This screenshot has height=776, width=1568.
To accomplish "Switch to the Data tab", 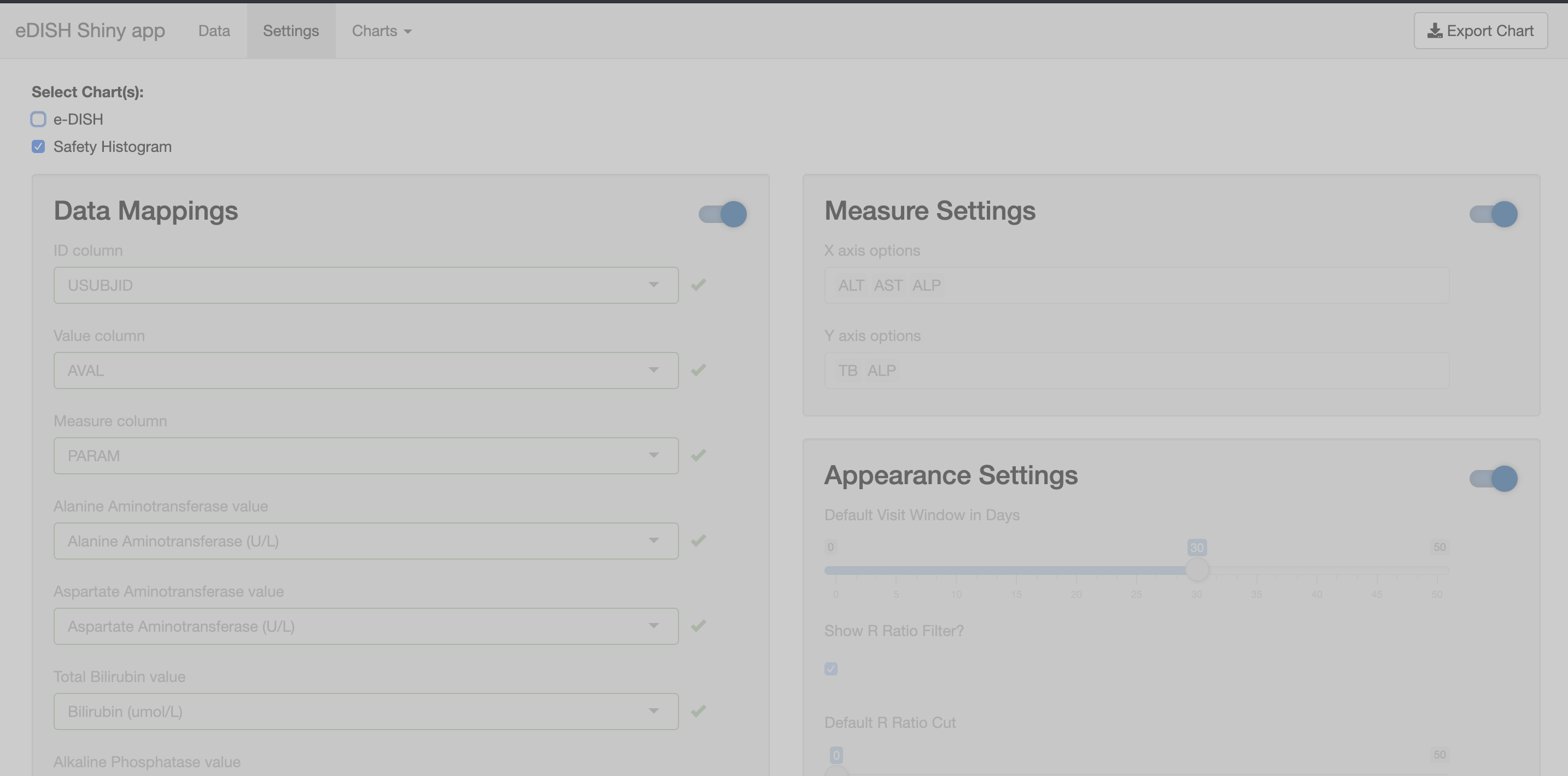I will tap(214, 31).
